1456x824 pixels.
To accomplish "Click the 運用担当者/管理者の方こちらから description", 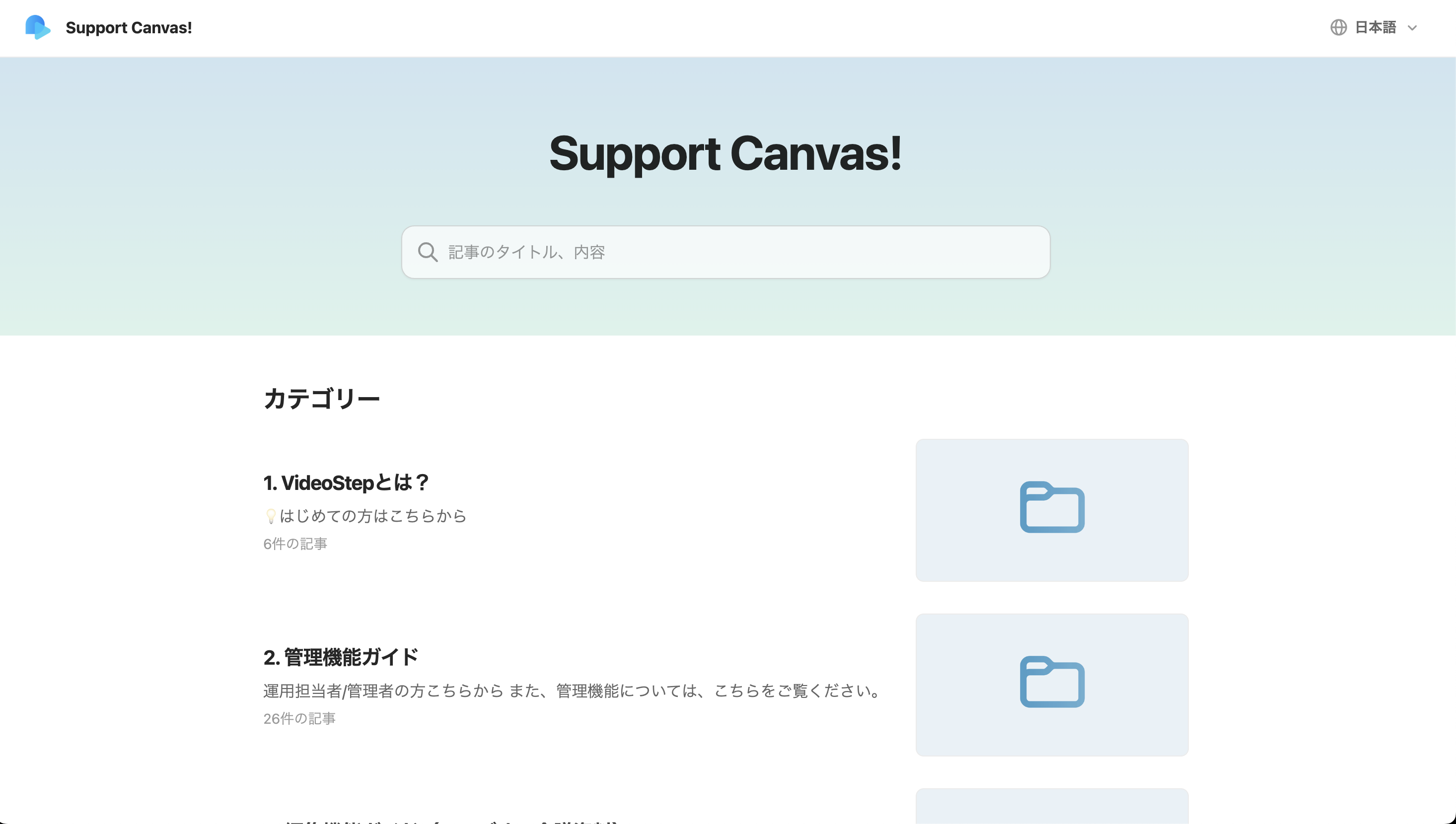I will 572,691.
